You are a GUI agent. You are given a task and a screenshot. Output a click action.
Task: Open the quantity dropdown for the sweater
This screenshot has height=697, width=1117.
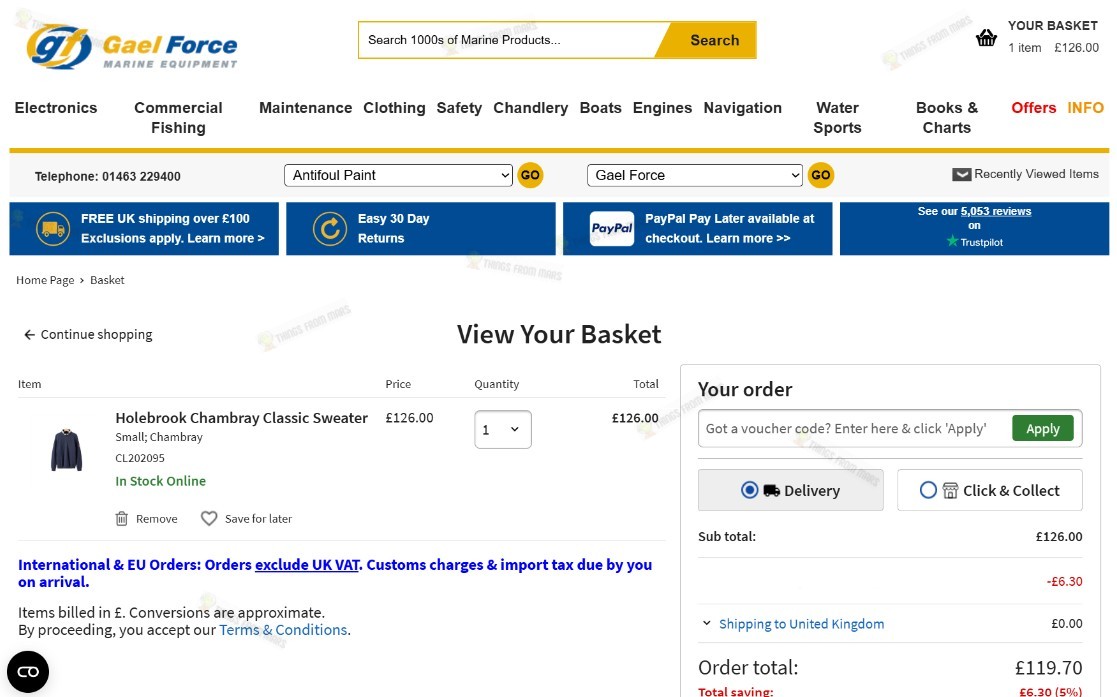coord(503,430)
